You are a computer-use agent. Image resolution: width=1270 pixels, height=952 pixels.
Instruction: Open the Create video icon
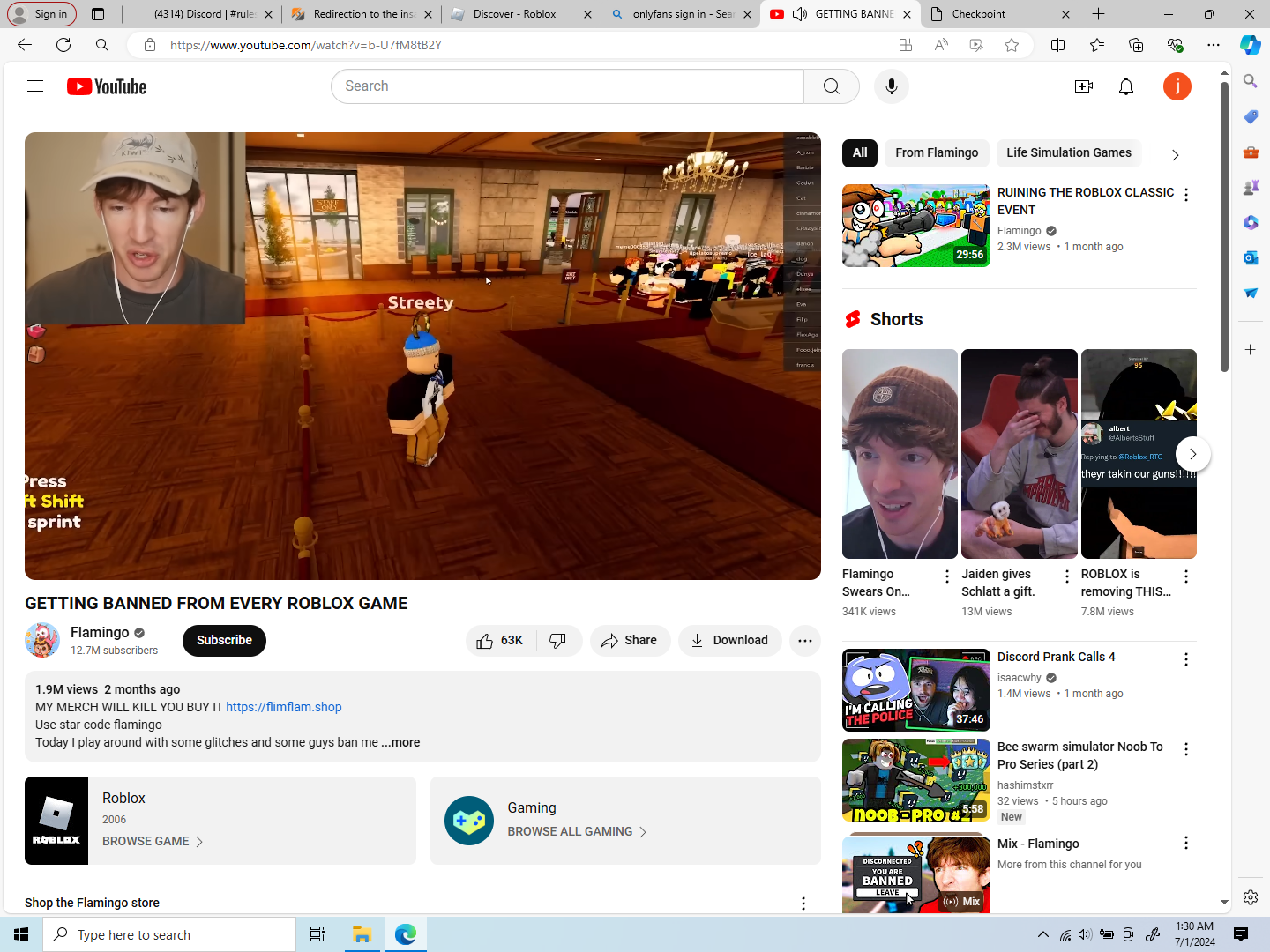point(1084,86)
